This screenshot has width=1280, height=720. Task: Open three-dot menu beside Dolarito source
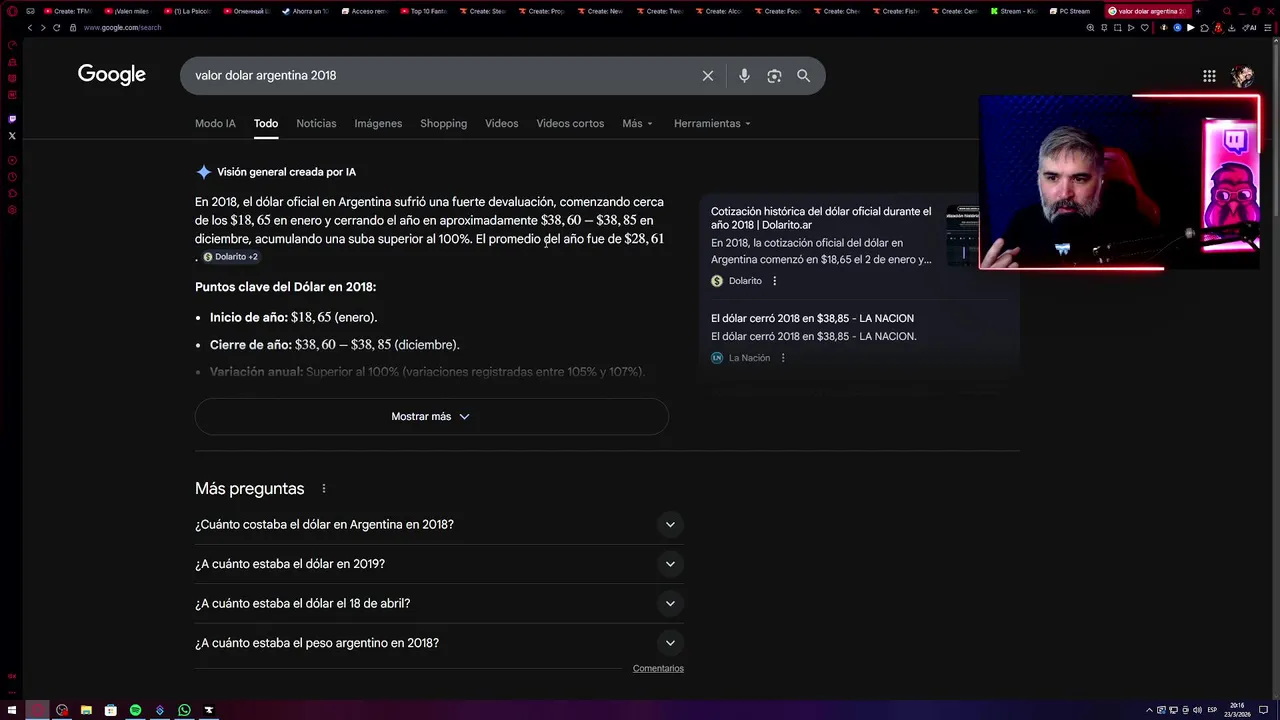pyautogui.click(x=774, y=281)
